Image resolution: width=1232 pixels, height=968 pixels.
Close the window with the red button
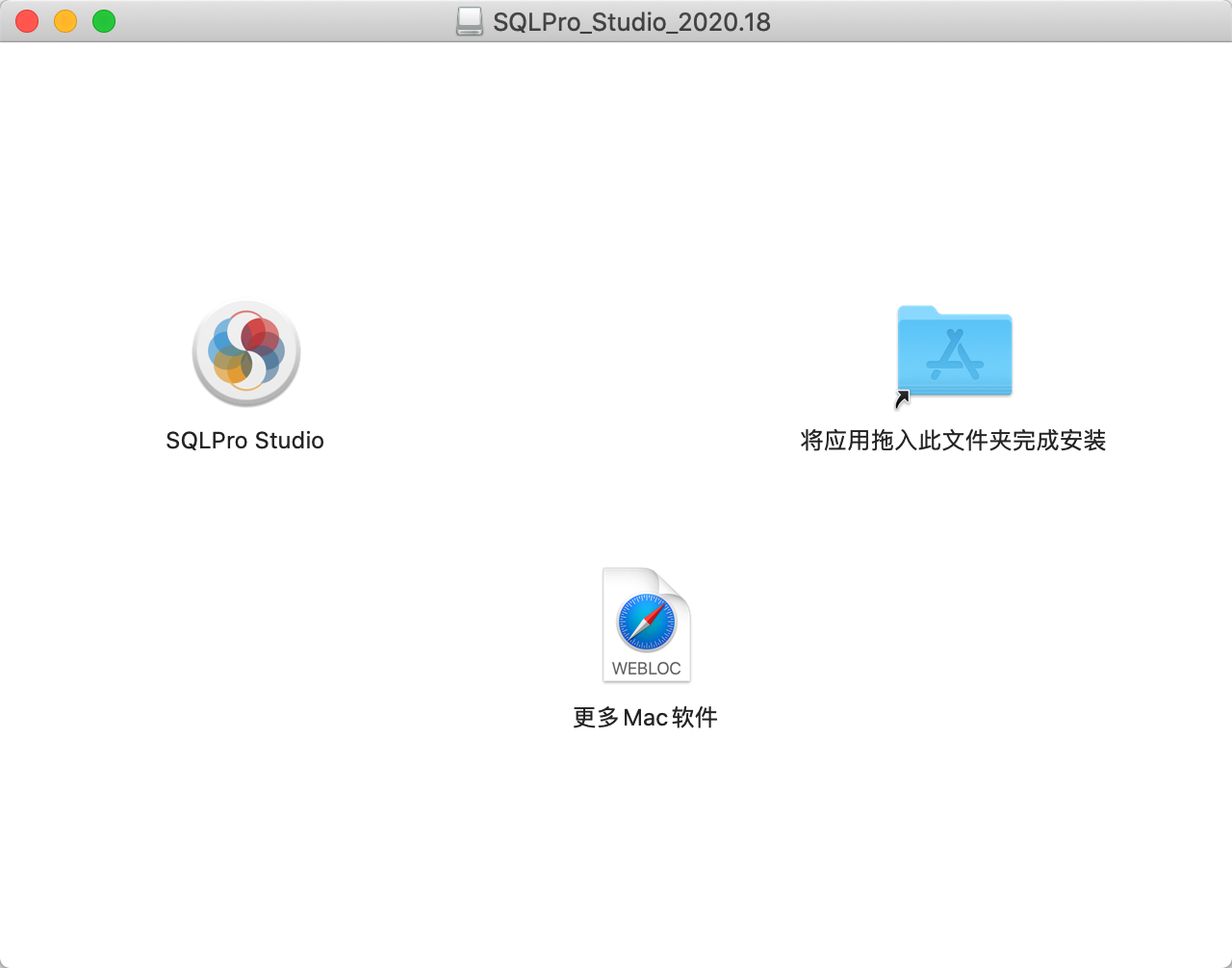(x=27, y=21)
